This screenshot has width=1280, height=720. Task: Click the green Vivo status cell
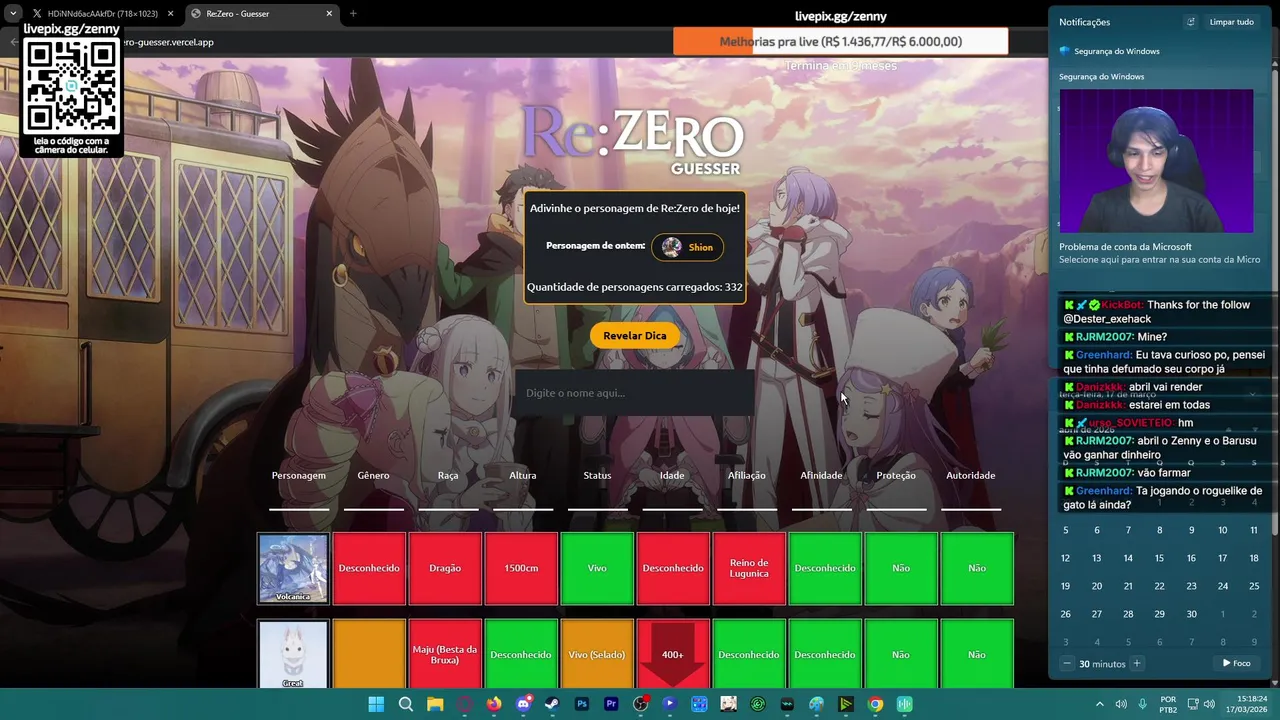597,568
